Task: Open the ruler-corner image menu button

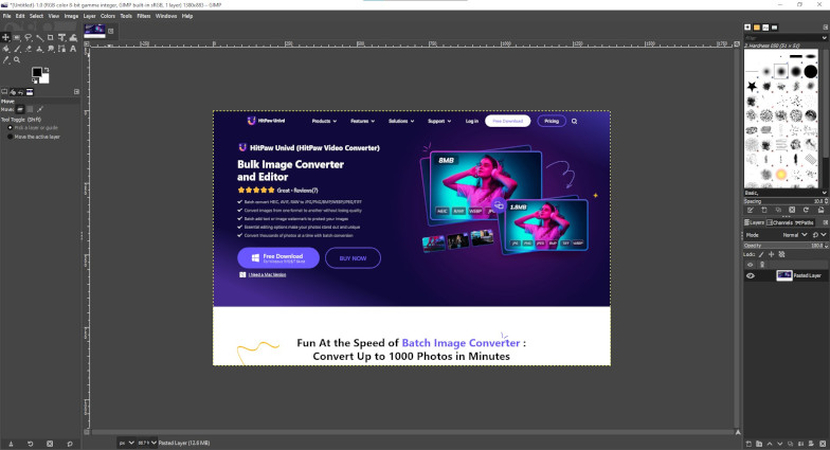Action: [86, 44]
